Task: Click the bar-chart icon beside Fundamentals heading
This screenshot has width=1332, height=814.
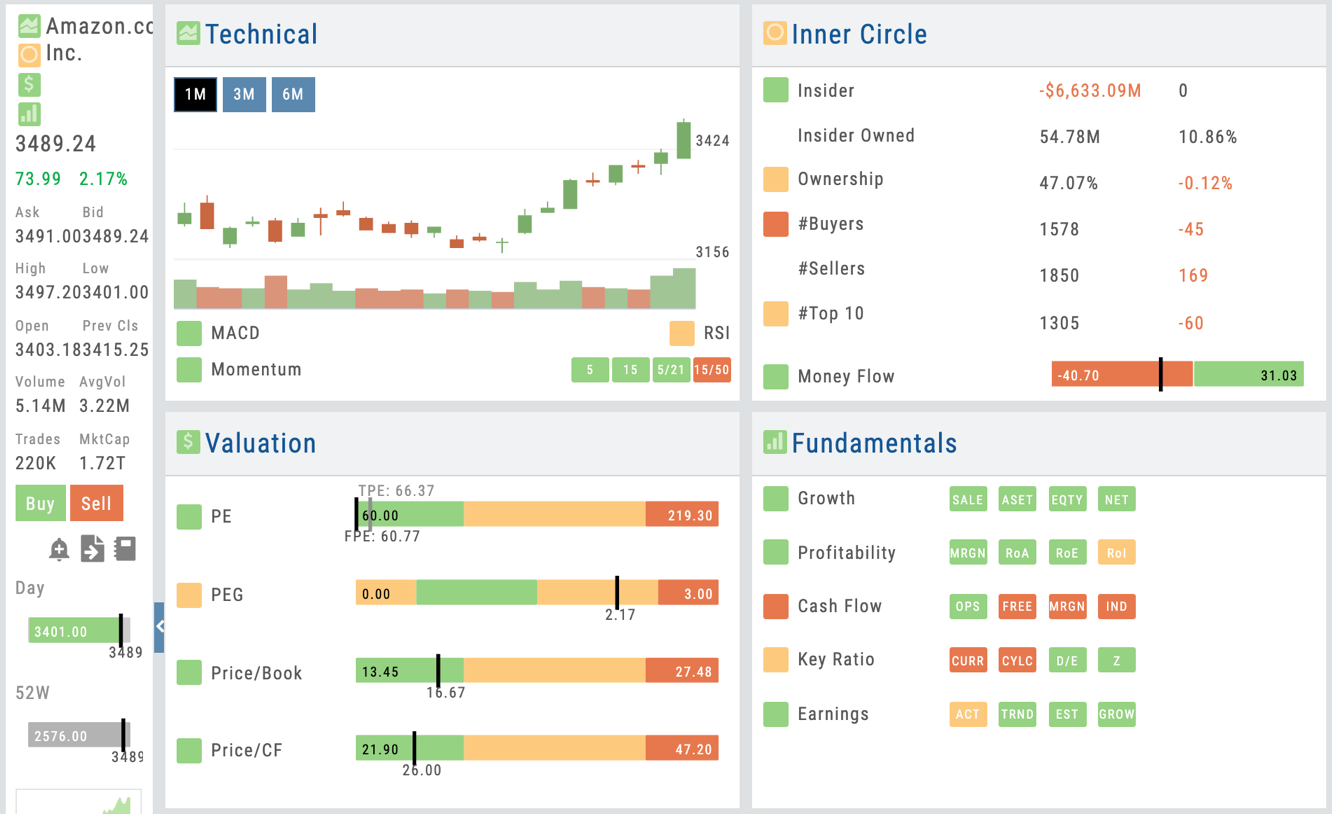Action: pos(775,441)
